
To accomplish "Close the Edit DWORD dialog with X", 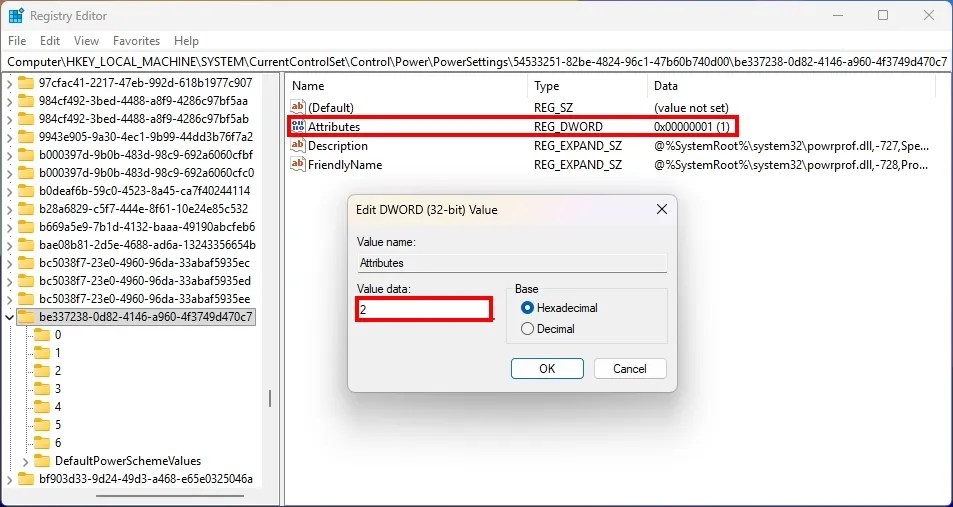I will pos(662,210).
